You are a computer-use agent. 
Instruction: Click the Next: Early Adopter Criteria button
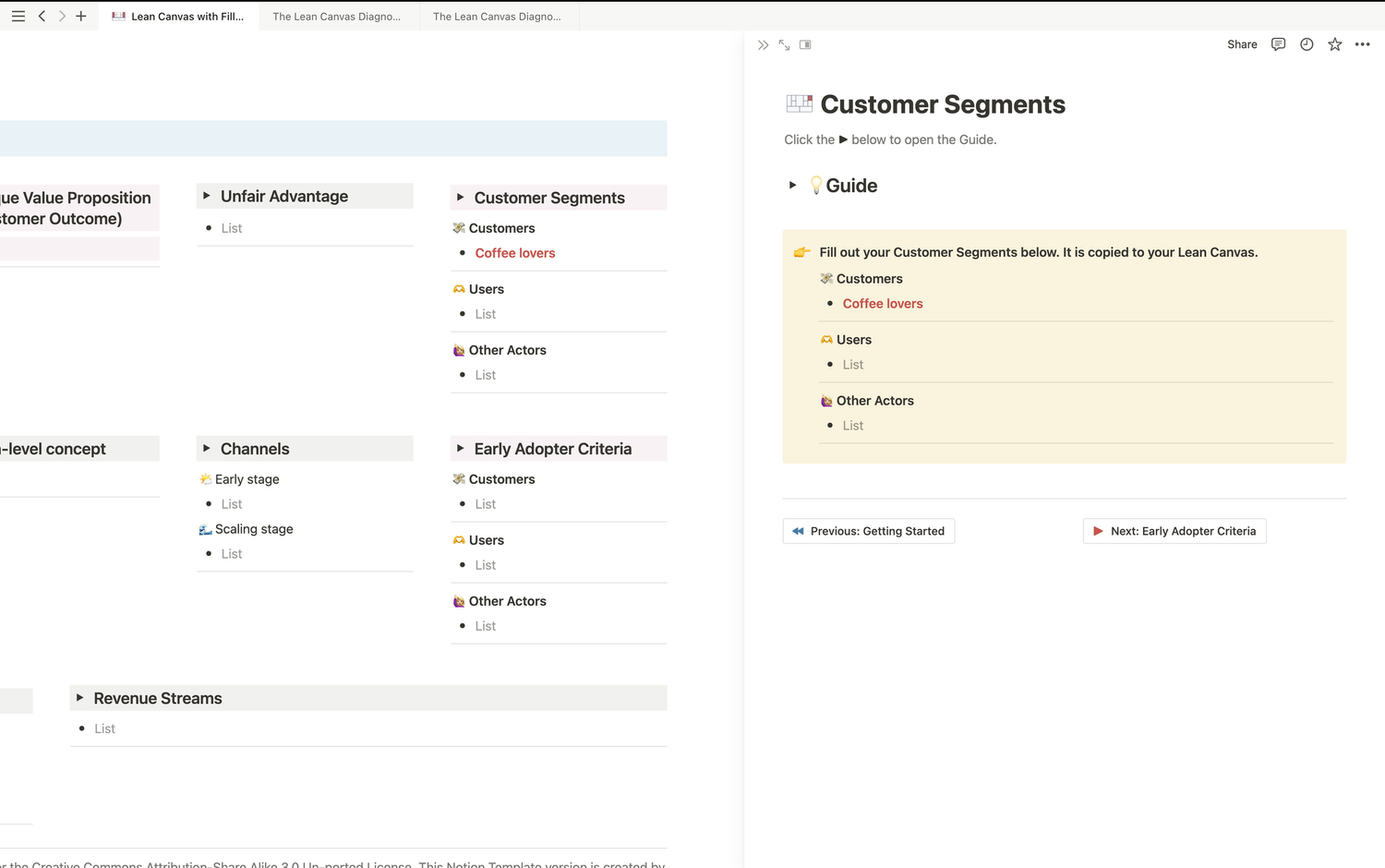coord(1174,531)
